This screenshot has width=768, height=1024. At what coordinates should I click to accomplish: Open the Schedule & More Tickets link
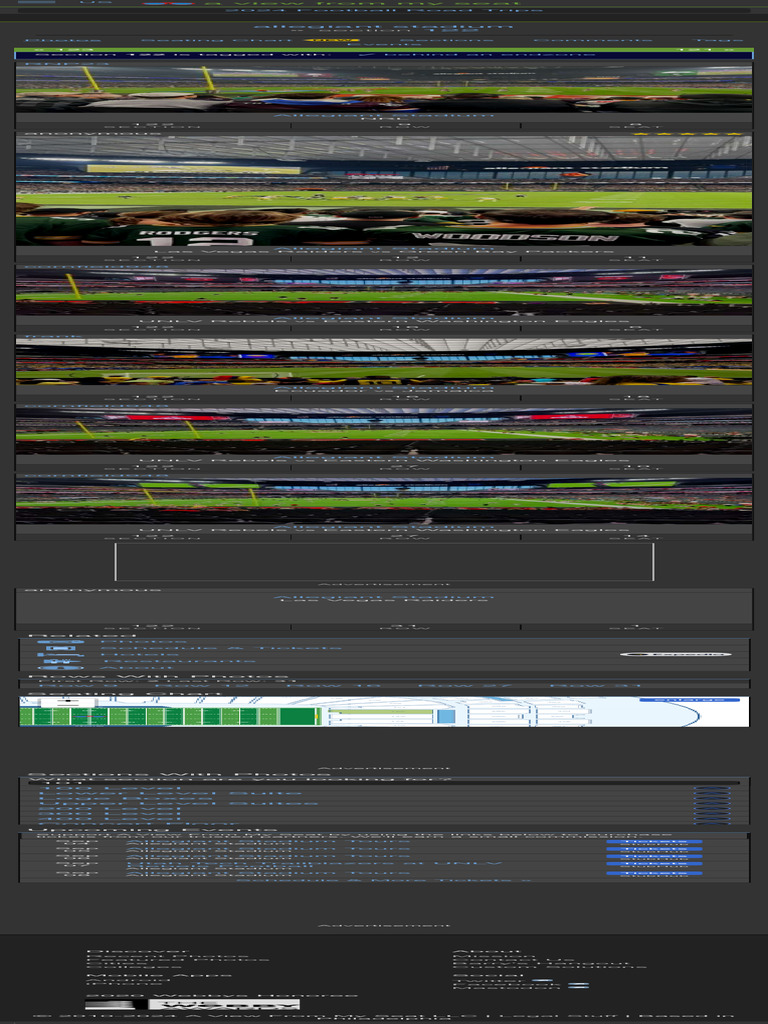384,880
